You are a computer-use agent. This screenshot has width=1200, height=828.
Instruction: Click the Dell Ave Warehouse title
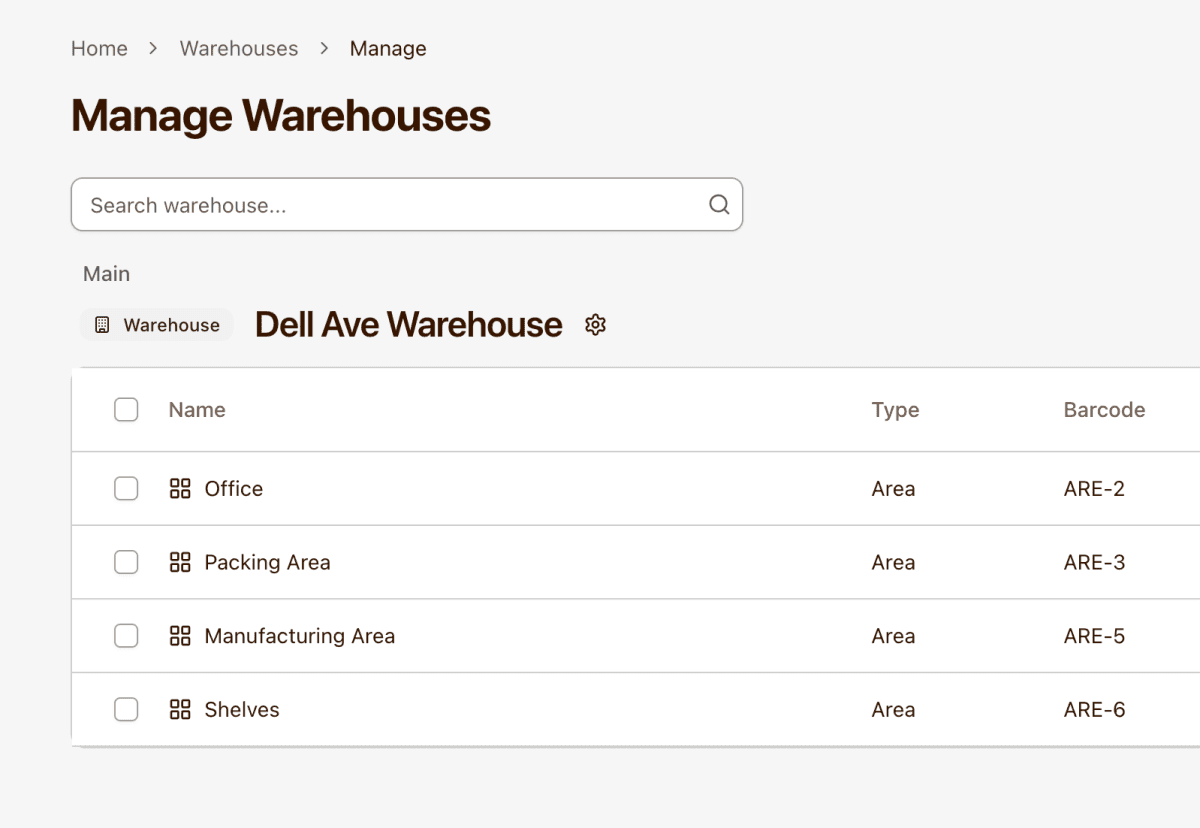pos(409,325)
